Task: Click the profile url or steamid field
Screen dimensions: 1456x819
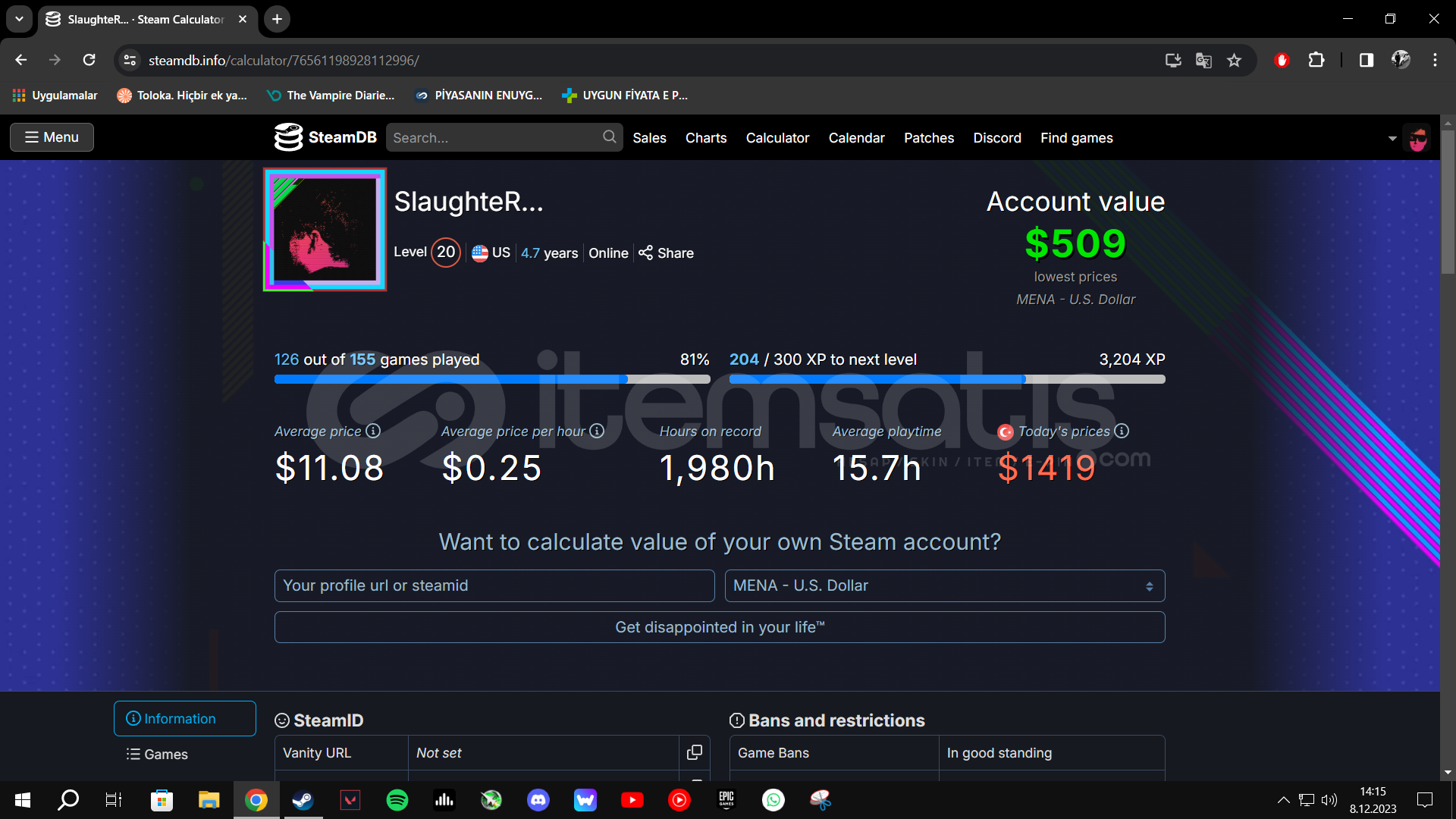Action: pos(494,585)
